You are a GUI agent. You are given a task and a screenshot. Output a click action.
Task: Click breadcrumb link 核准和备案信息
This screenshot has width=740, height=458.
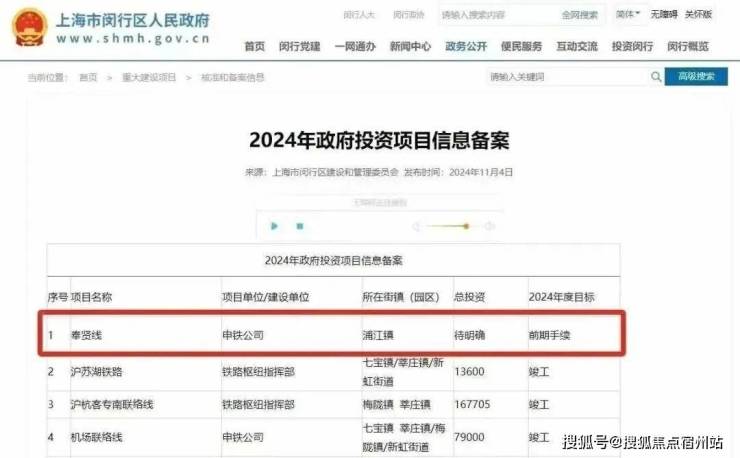click(232, 77)
